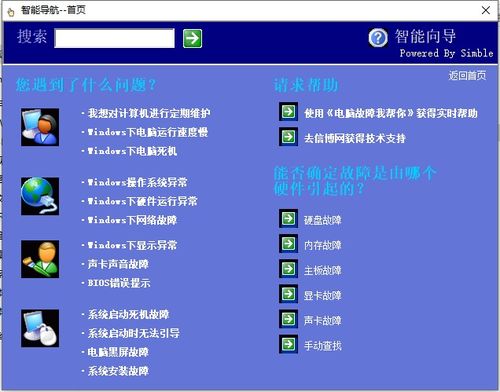Screen dimensions: 500x392
Task: Click arrow icon beside 主板故障
Action: tap(288, 269)
